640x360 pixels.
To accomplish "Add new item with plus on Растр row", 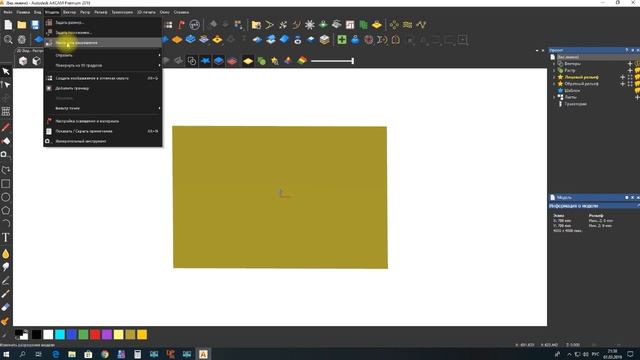I will click(x=630, y=71).
